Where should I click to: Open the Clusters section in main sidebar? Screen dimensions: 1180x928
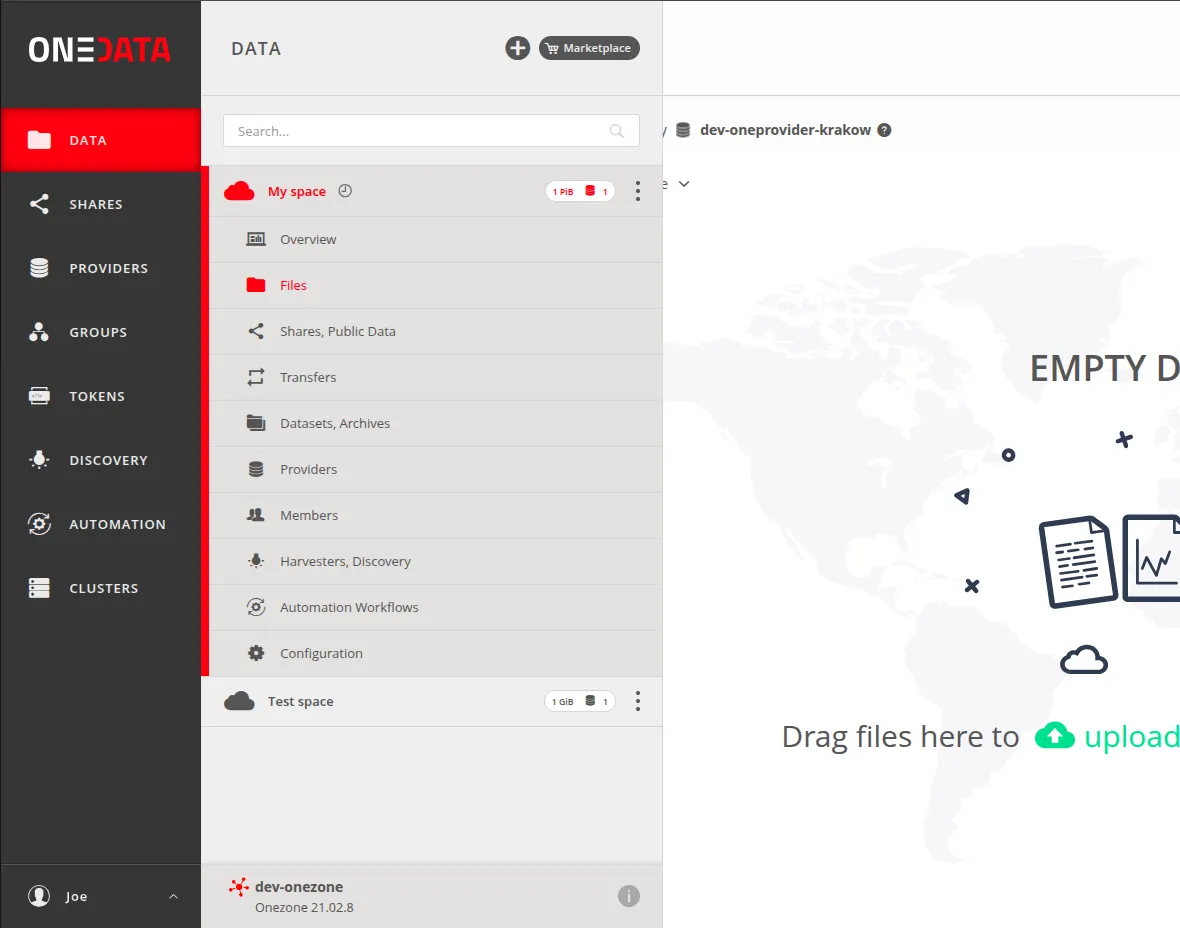click(x=101, y=588)
